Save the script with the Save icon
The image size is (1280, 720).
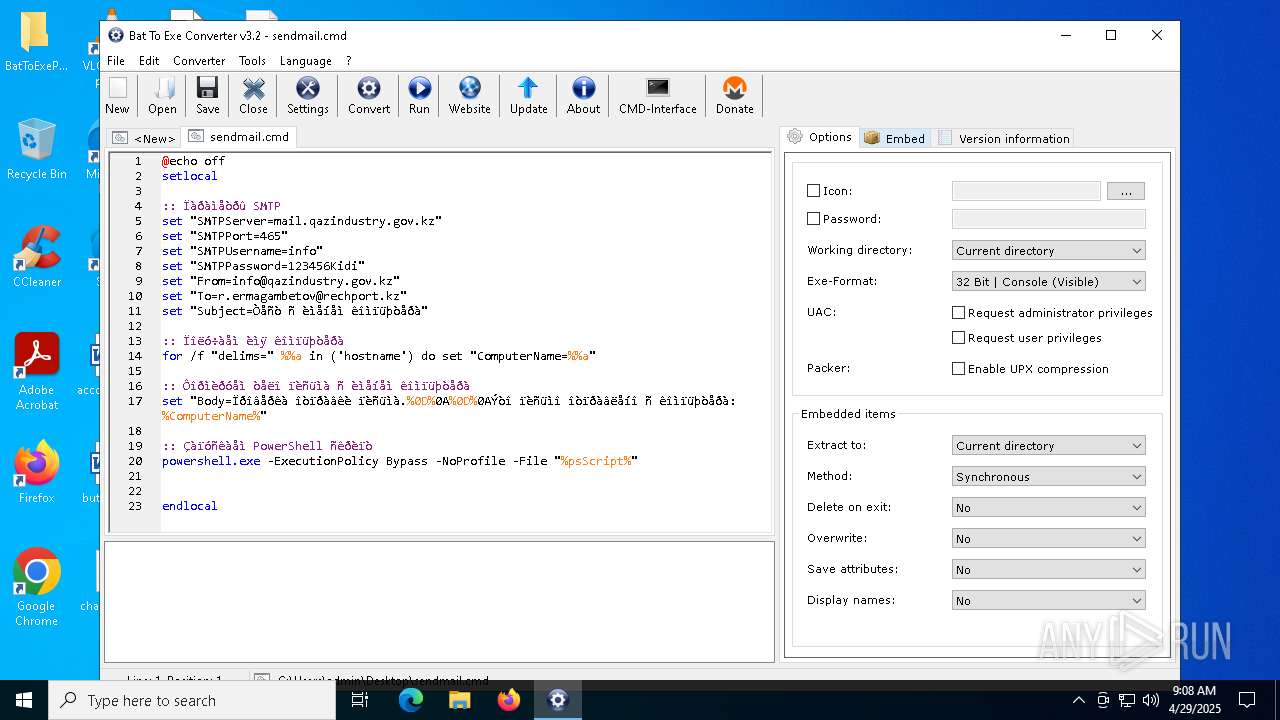[208, 96]
